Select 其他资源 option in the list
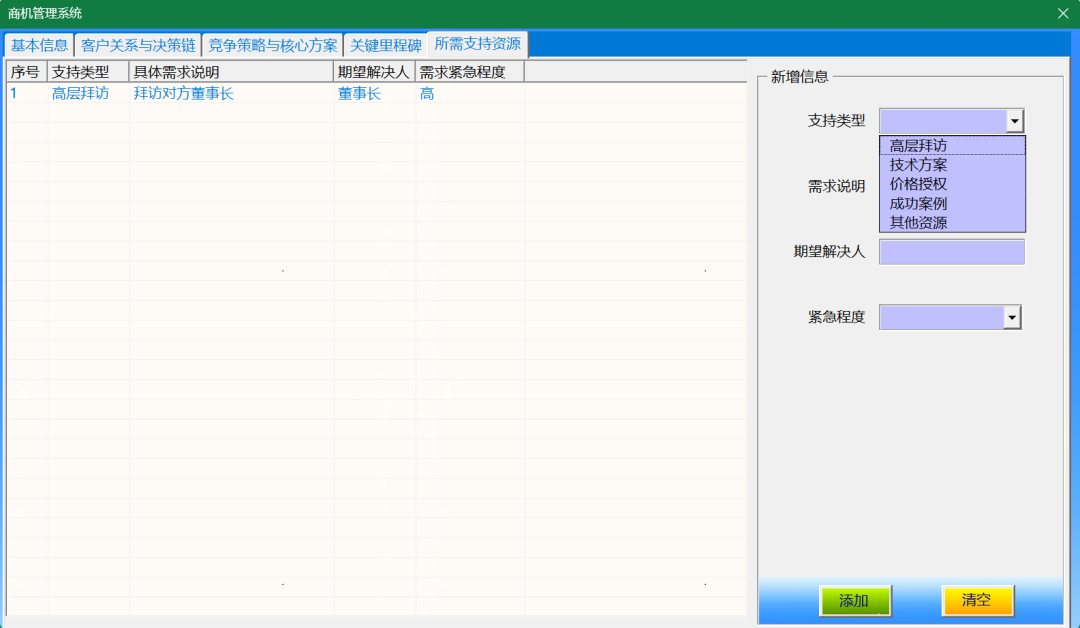The image size is (1080, 628). point(953,222)
